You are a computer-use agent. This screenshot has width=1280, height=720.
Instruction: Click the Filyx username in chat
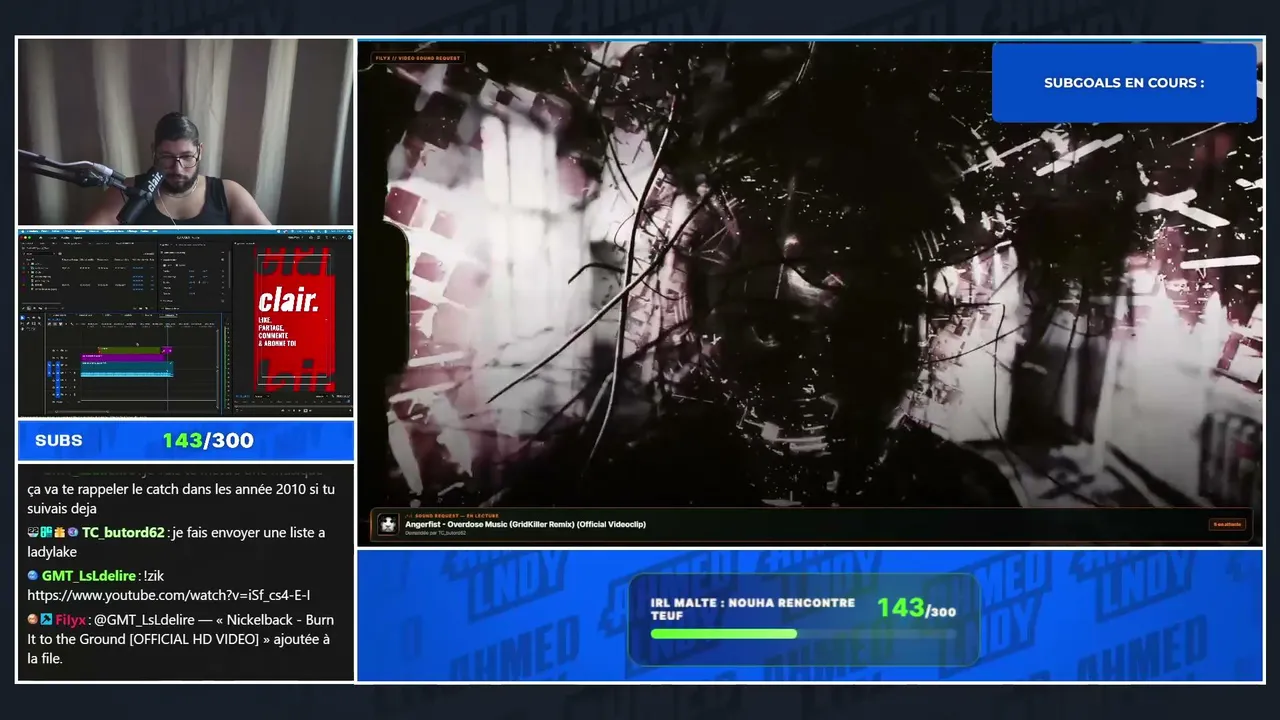[x=71, y=620]
